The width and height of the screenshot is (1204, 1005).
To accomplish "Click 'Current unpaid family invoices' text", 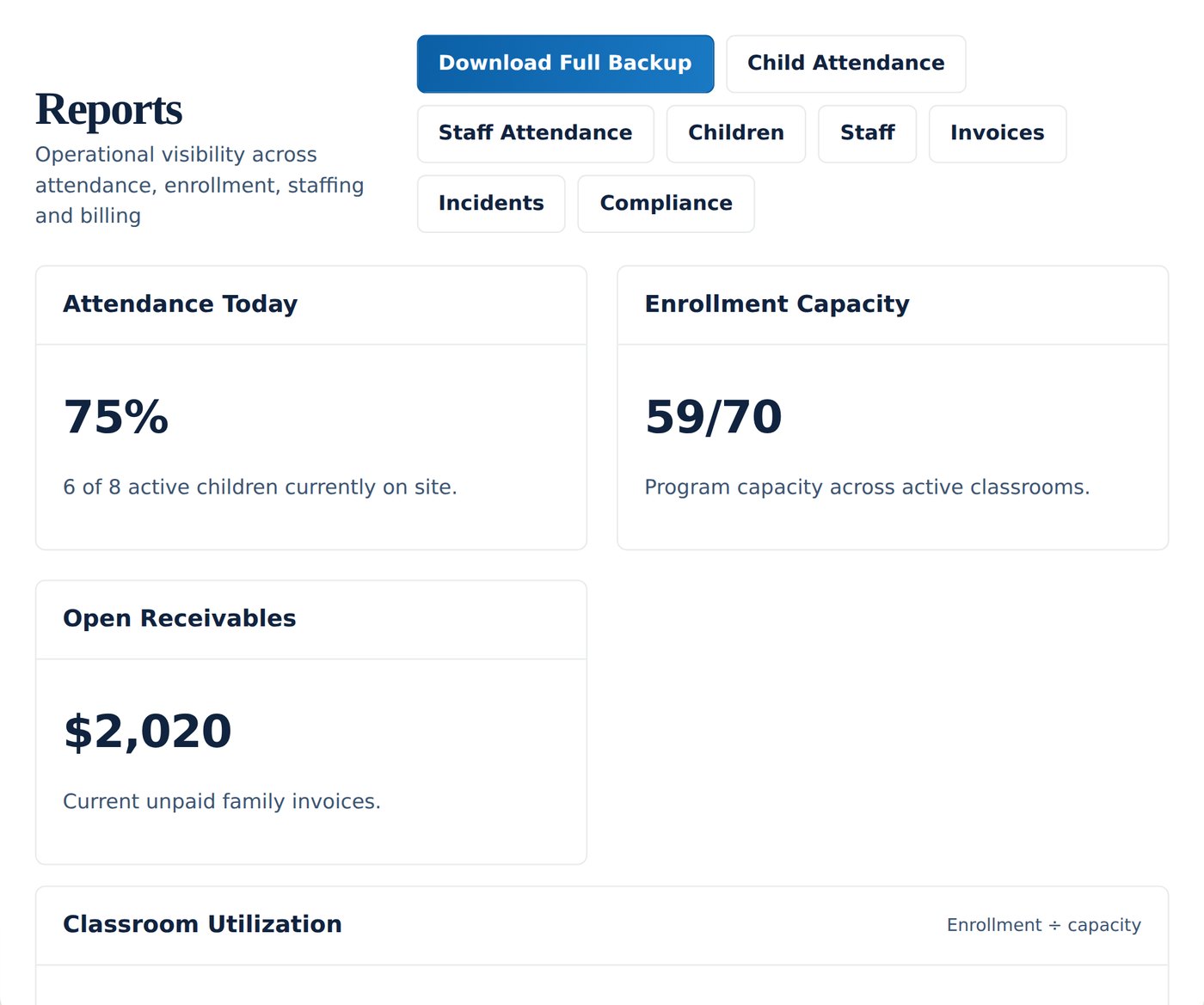I will [x=222, y=801].
